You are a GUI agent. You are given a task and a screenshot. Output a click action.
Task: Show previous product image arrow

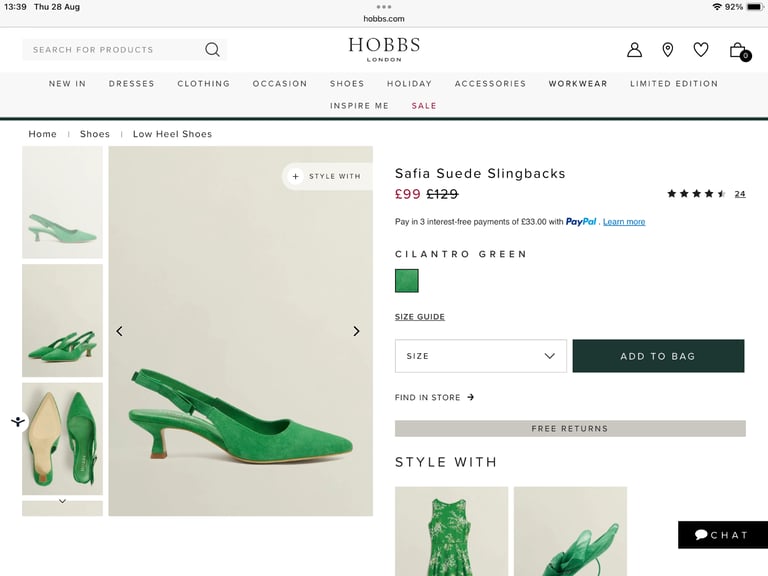120,331
